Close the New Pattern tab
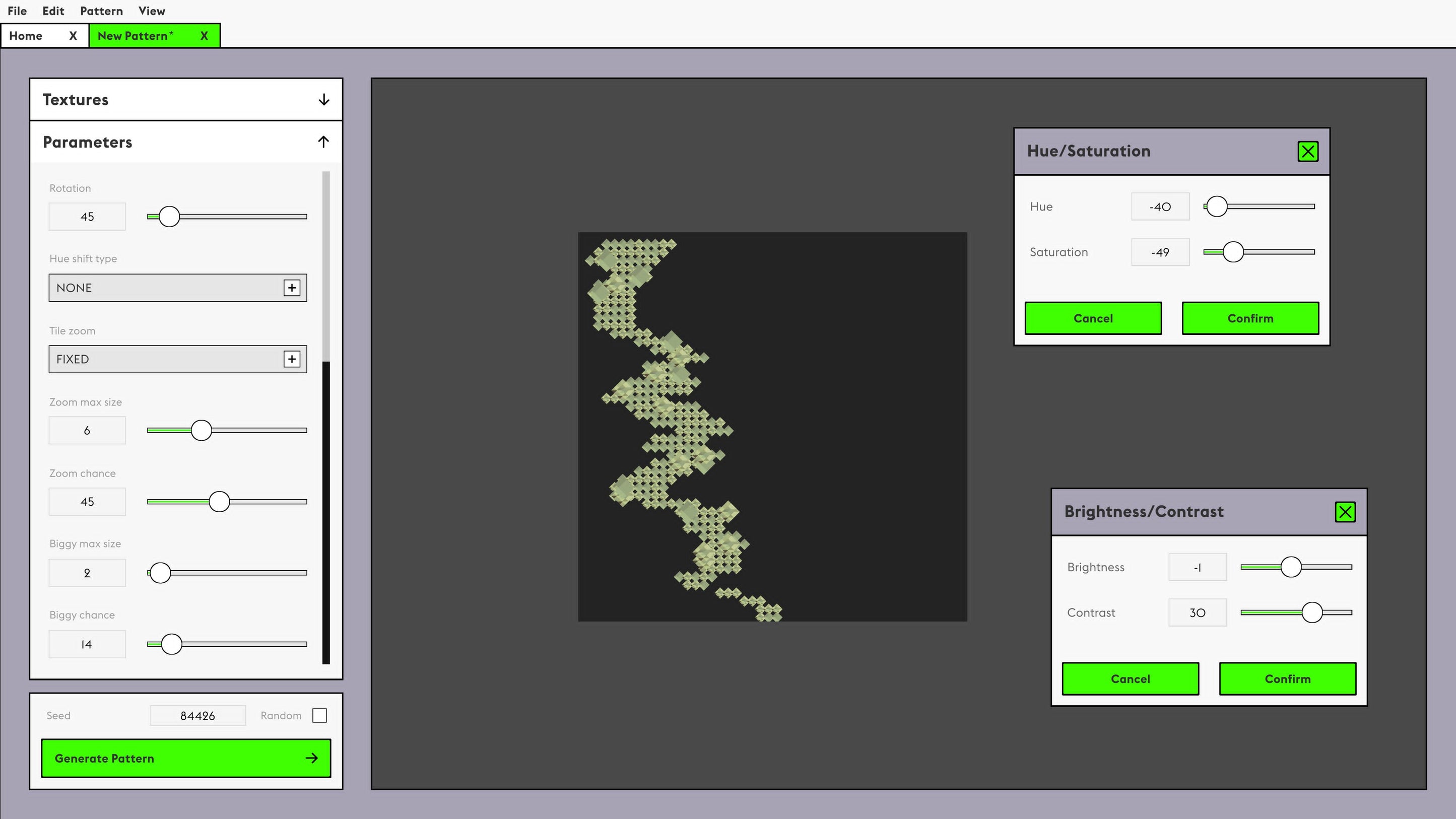 tap(204, 36)
